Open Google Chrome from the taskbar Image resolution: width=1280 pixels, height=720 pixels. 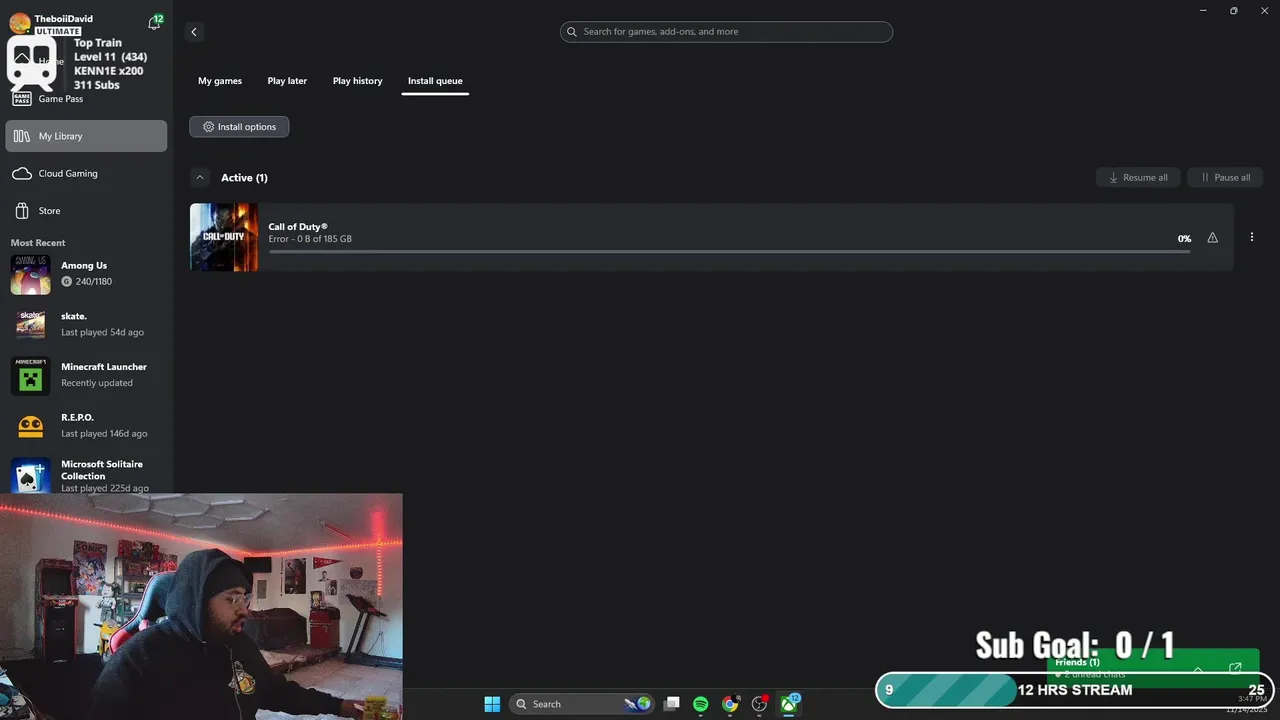[730, 704]
